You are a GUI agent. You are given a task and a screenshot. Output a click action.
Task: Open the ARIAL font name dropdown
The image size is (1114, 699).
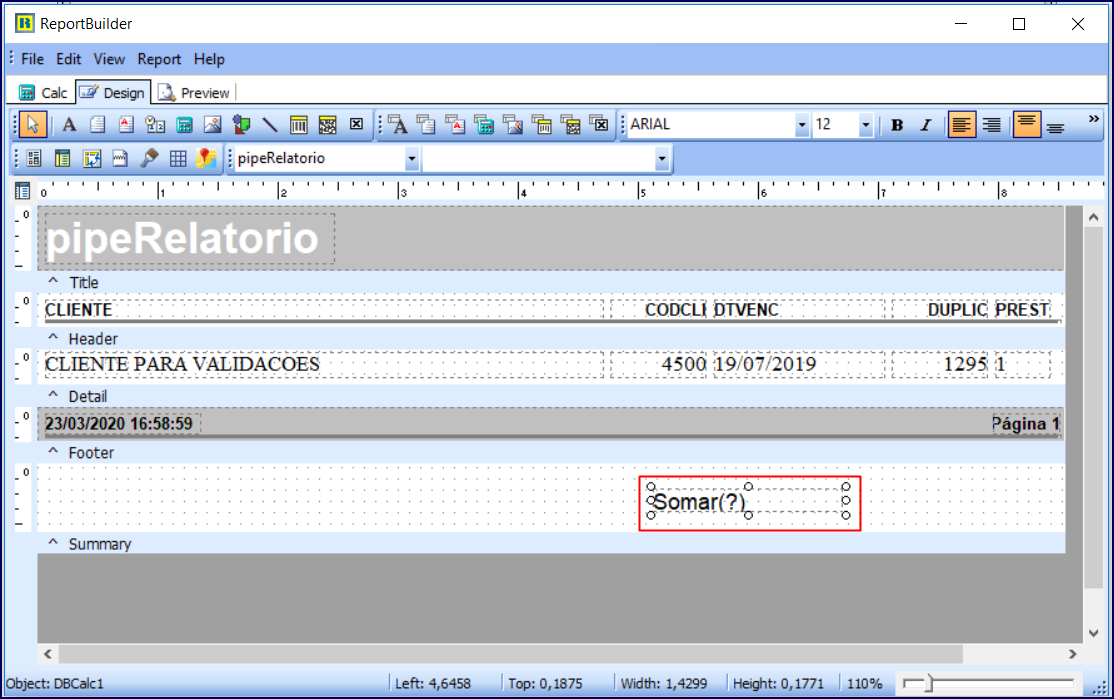point(801,125)
